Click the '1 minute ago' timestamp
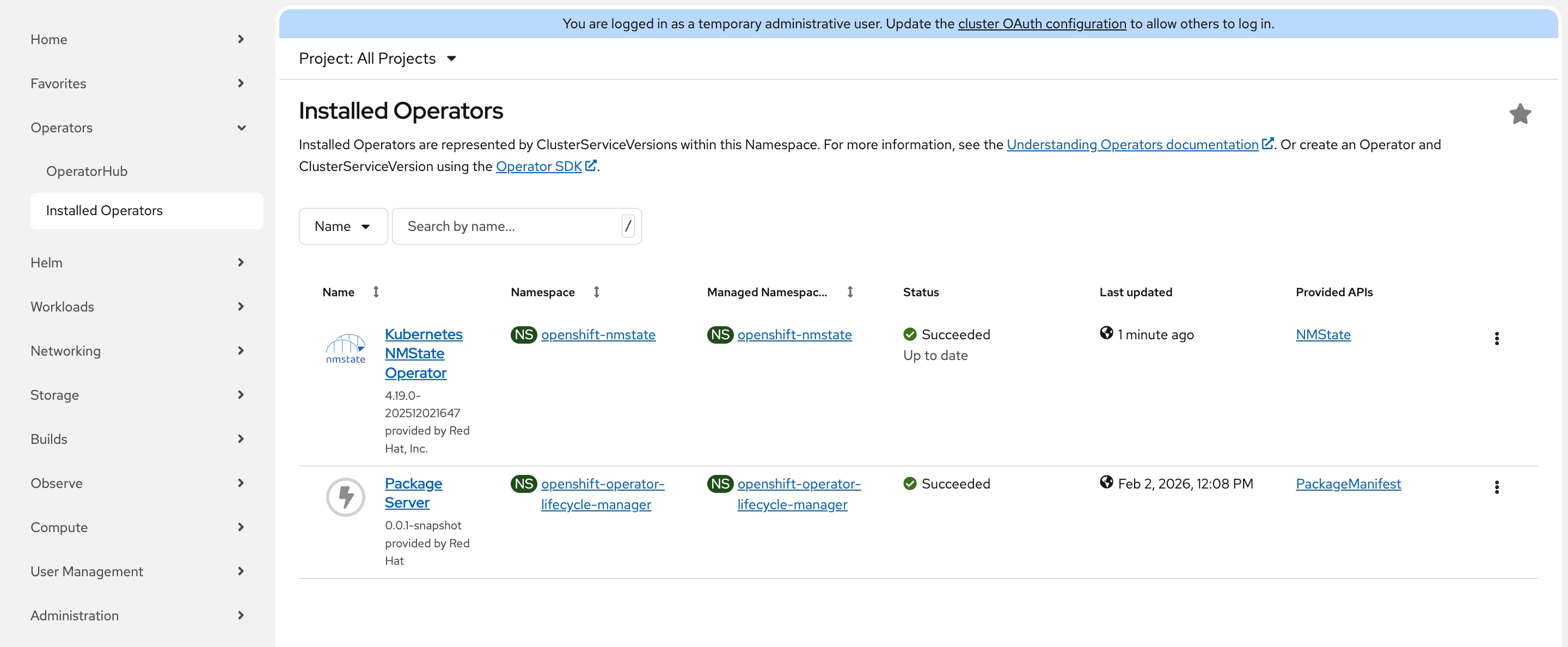Screen dimensions: 1568x647 [1155, 335]
